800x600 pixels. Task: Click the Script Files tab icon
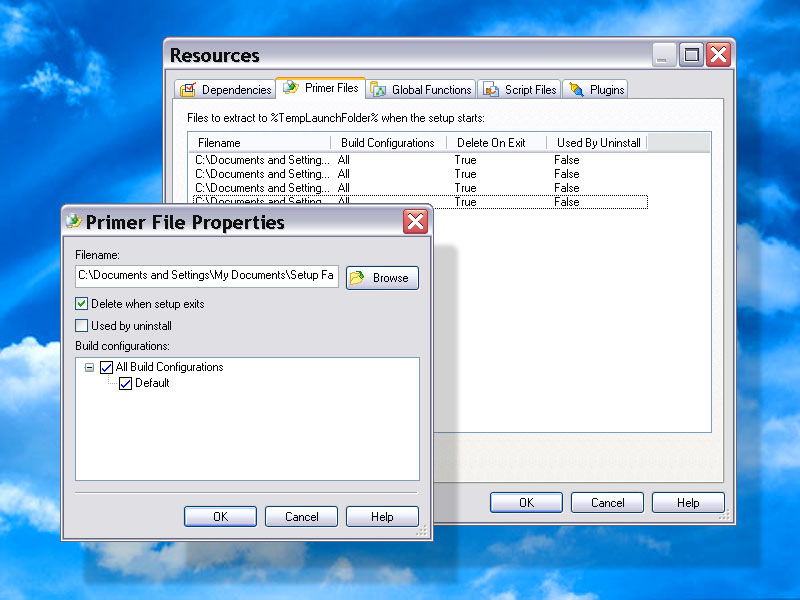pos(491,89)
